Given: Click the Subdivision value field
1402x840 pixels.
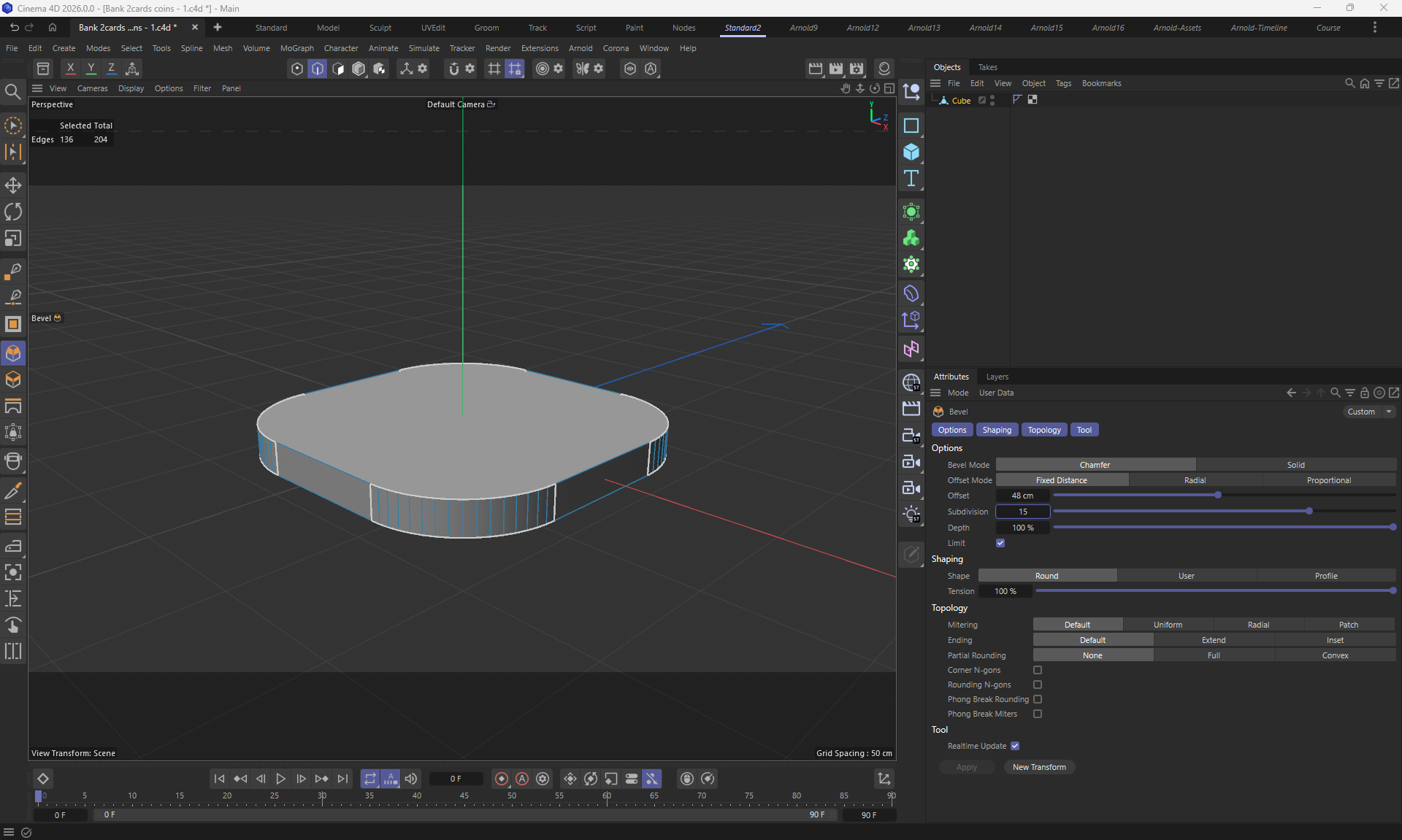Looking at the screenshot, I should [x=1022, y=512].
